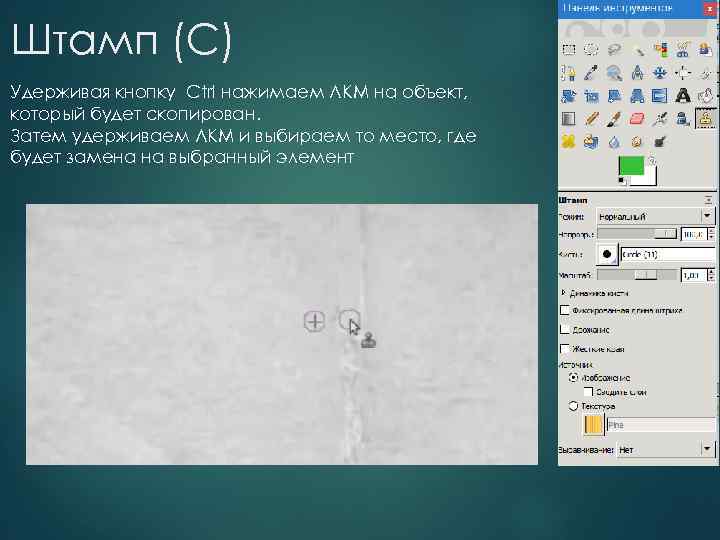Expand the Динамика кисти section

(563, 292)
